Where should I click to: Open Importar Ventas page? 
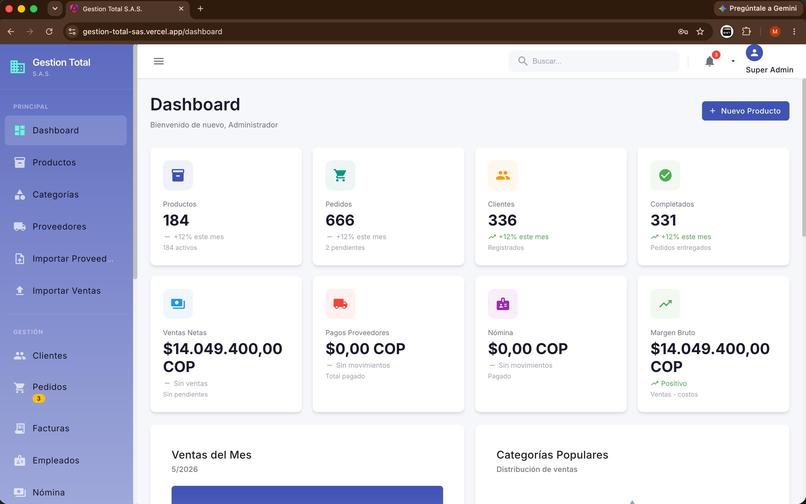point(65,291)
